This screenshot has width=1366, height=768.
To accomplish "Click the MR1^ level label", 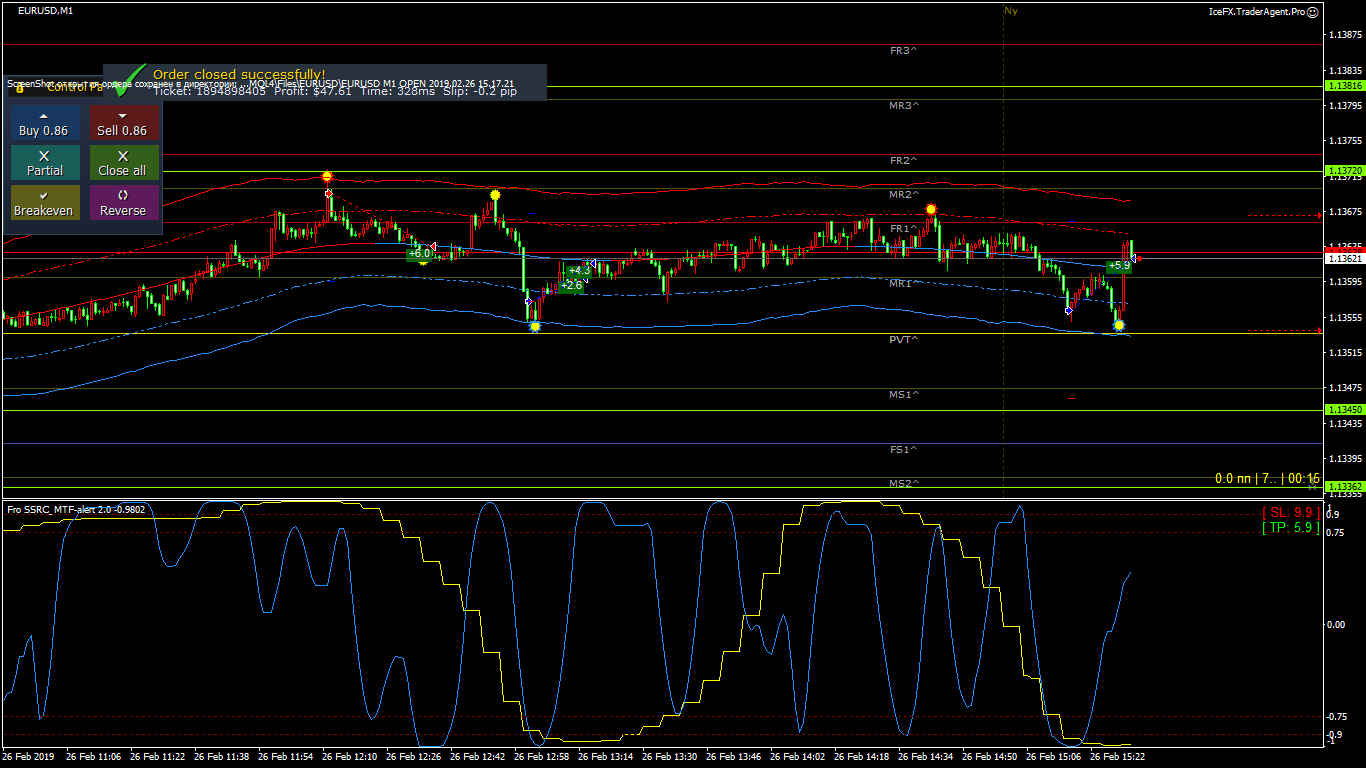I will tap(903, 284).
